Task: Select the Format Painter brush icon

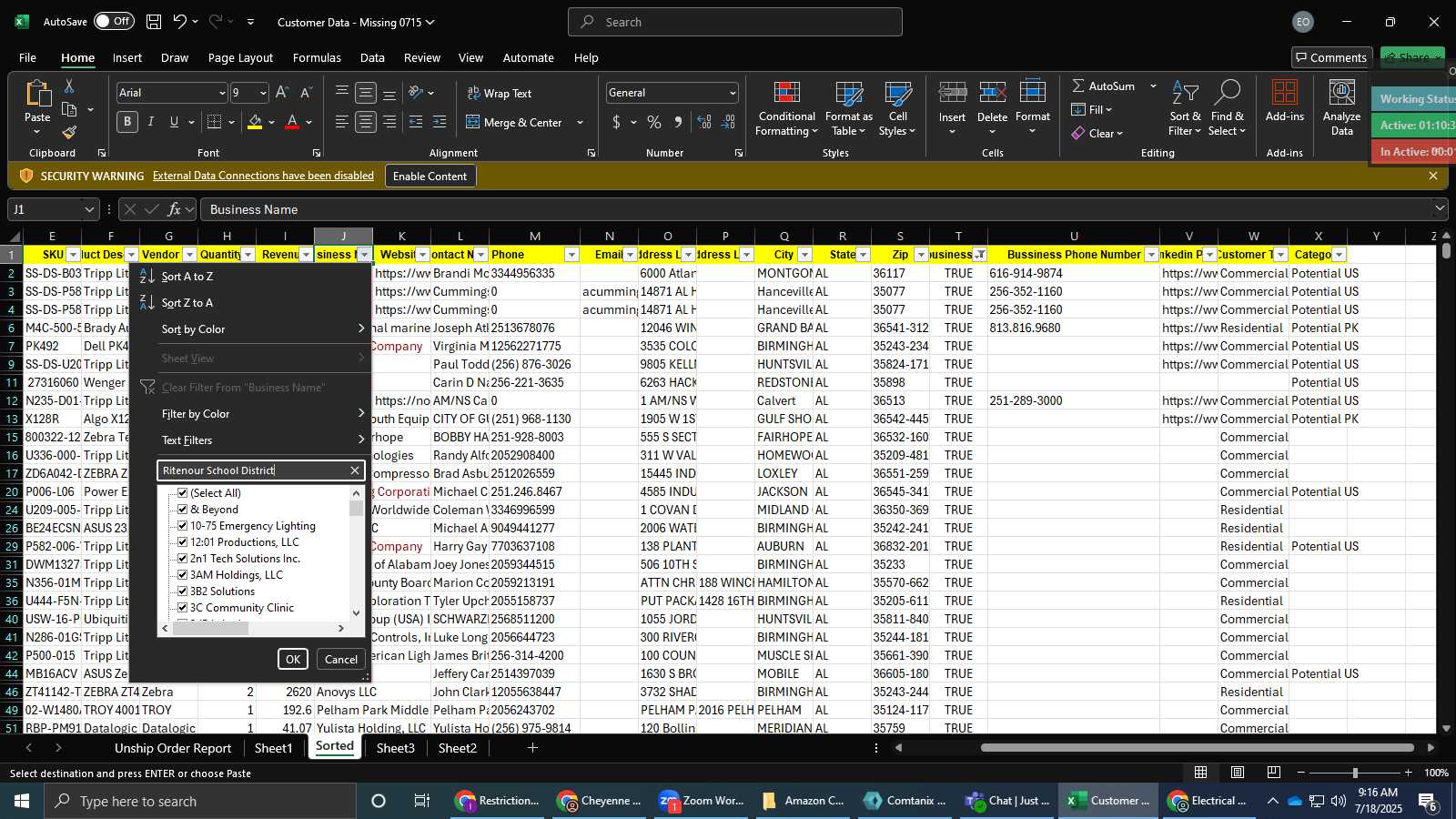Action: pyautogui.click(x=69, y=132)
